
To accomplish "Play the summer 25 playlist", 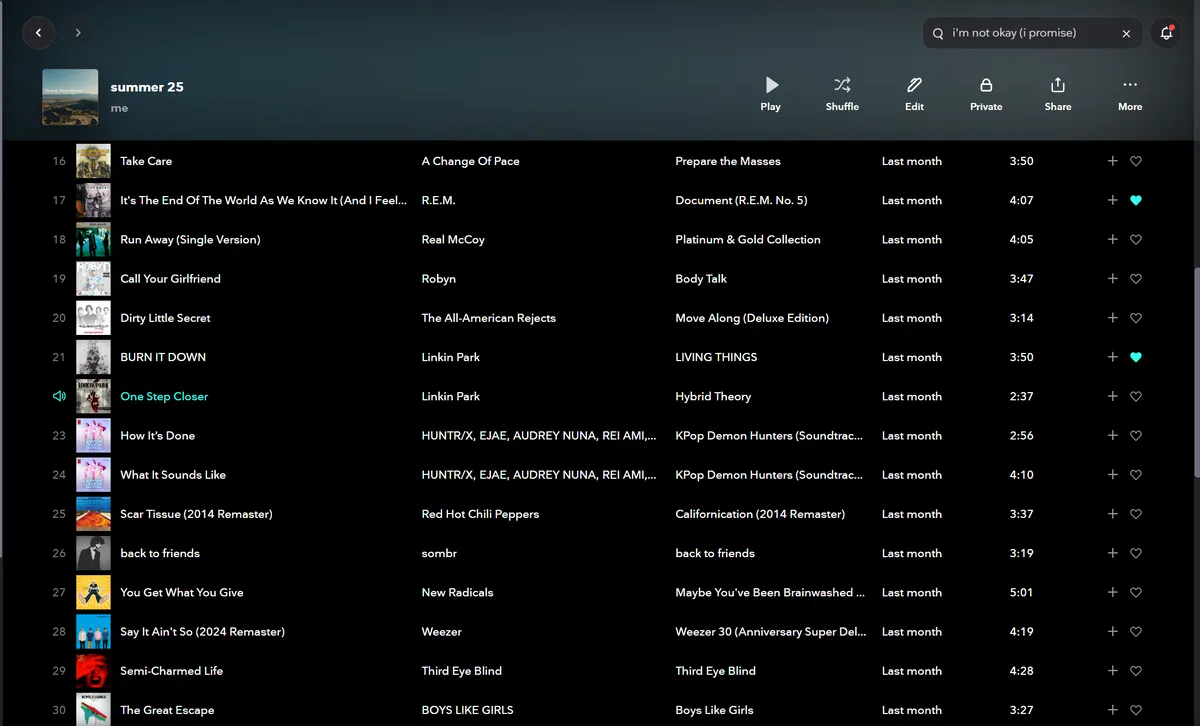I will tap(770, 94).
